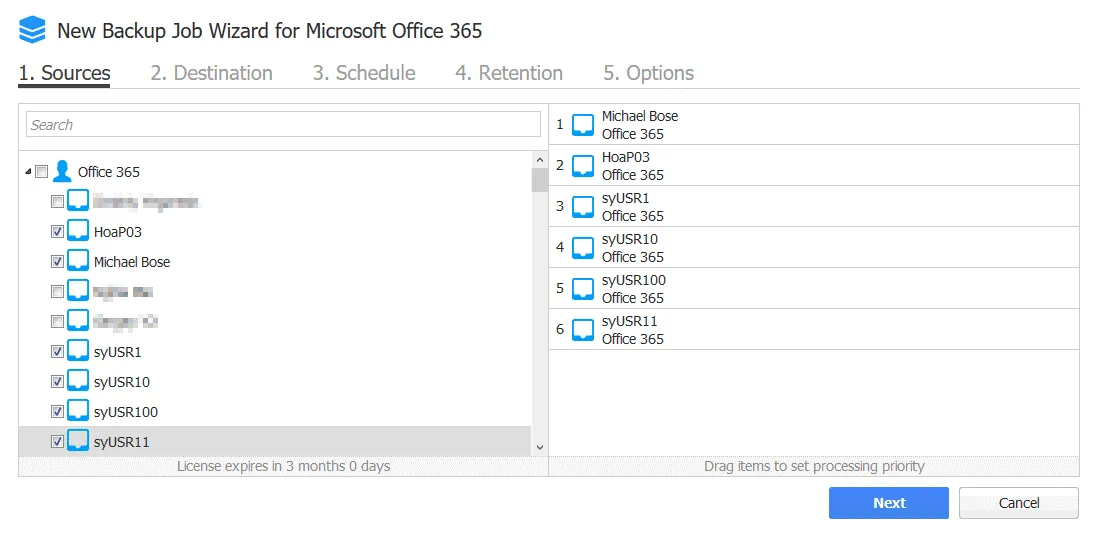The image size is (1098, 537).
Task: Click the Office 365 account user icon
Action: coord(62,172)
